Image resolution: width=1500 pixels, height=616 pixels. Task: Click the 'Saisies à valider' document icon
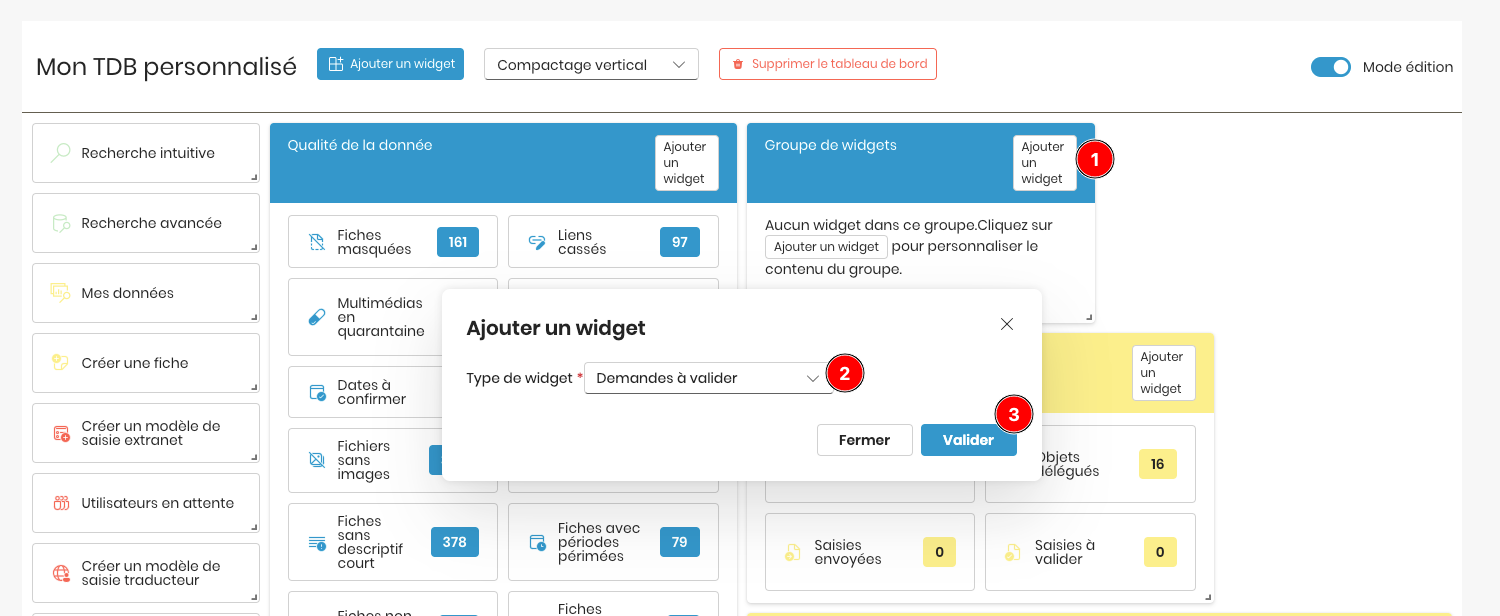pyautogui.click(x=1013, y=552)
